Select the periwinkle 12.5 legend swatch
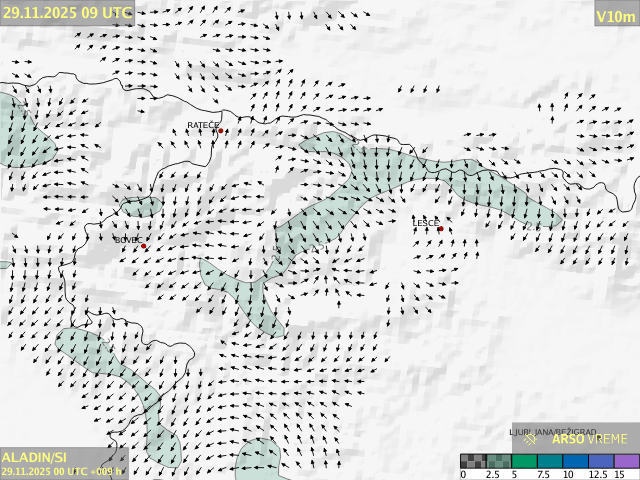The image size is (640, 480). click(x=600, y=461)
